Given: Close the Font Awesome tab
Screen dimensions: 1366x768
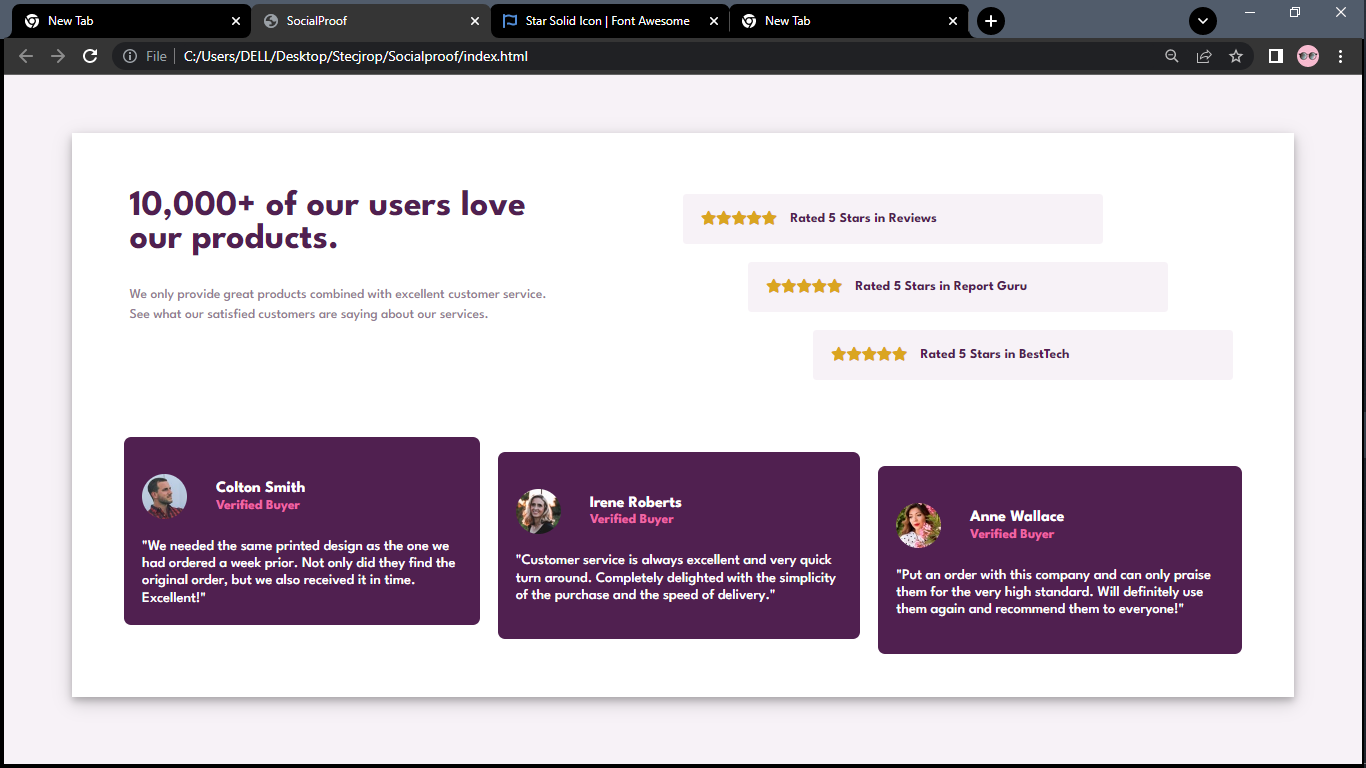Looking at the screenshot, I should 714,21.
